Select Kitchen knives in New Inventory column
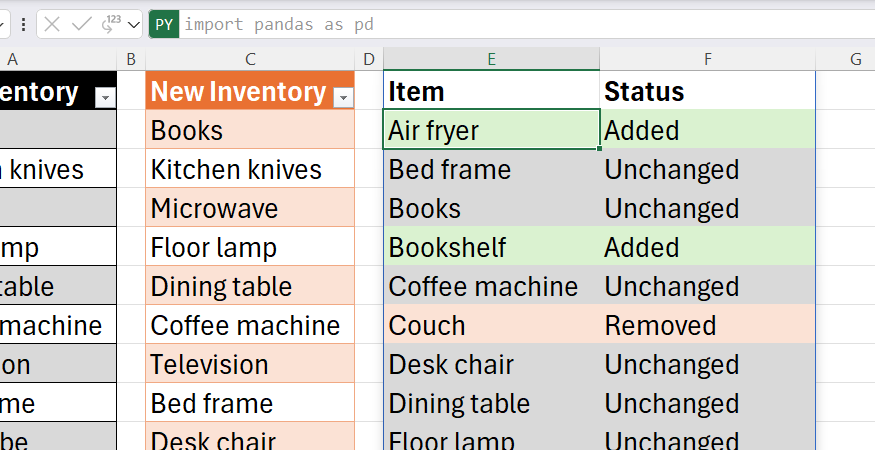Viewport: 875px width, 450px height. click(250, 169)
